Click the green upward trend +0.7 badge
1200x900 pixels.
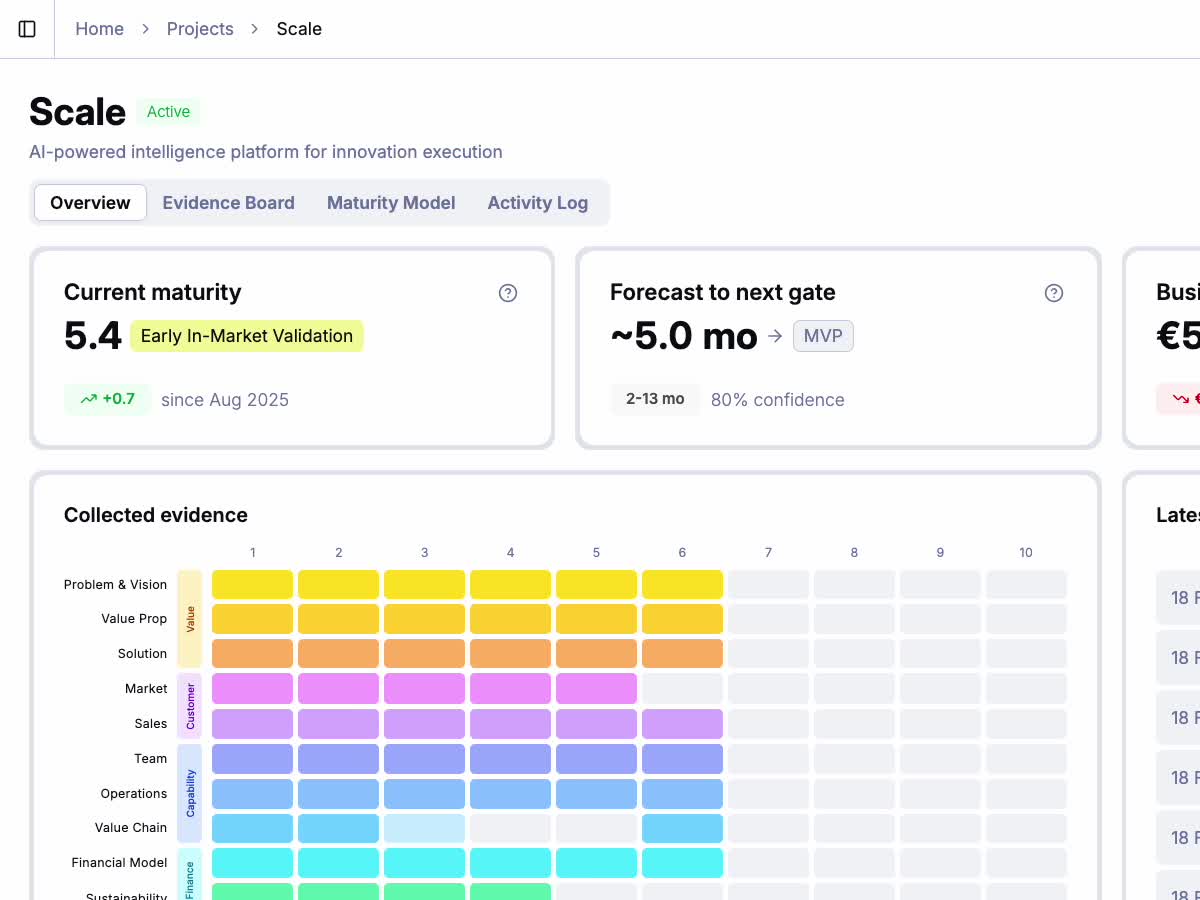point(107,399)
